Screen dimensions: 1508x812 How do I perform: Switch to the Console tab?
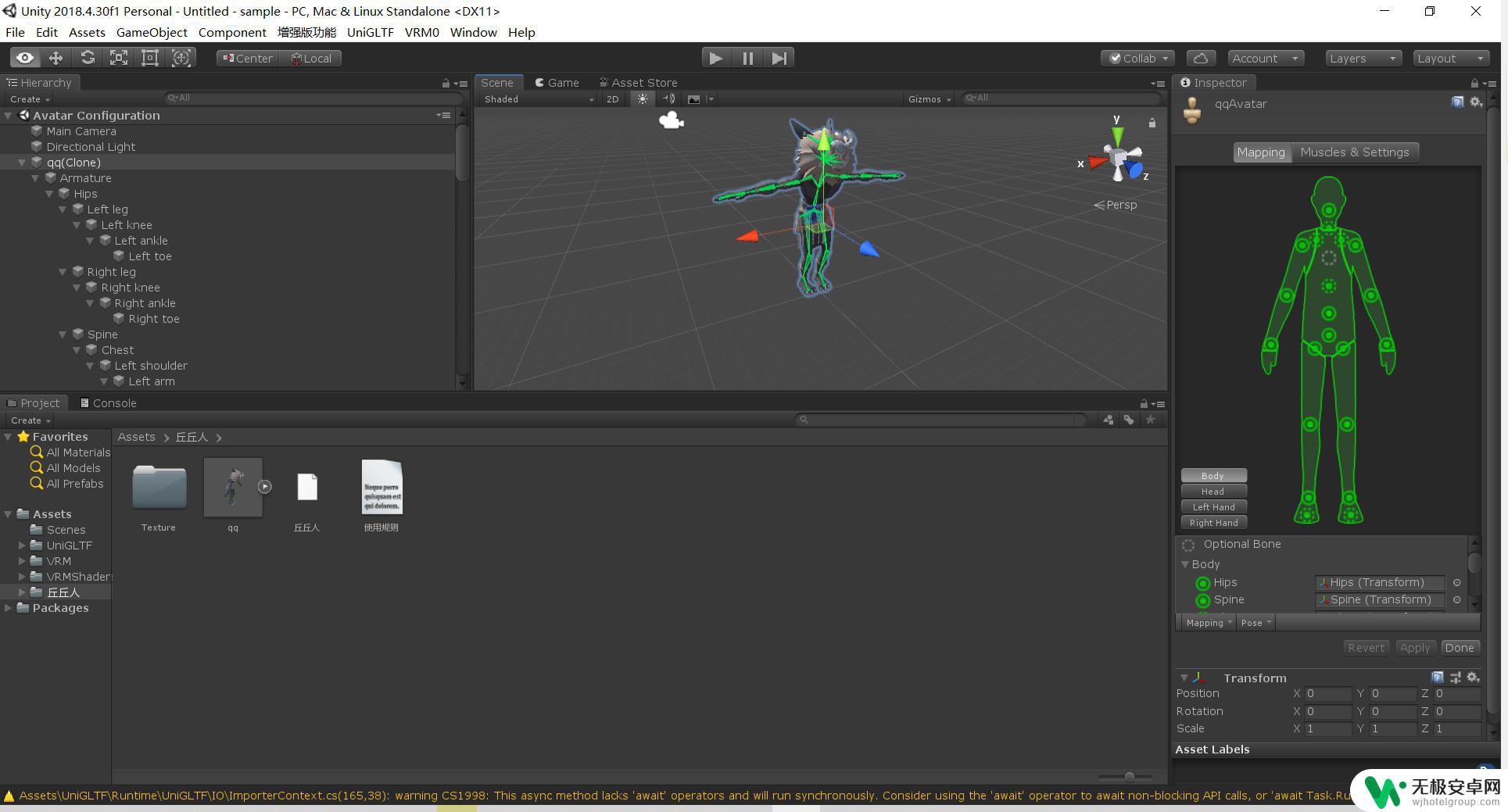coord(108,403)
